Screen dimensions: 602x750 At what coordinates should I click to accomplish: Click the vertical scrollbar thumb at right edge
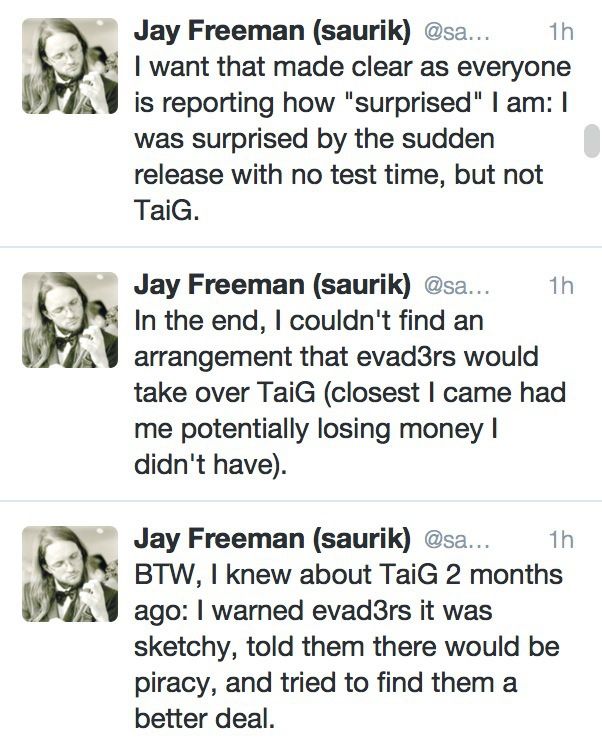coord(591,141)
